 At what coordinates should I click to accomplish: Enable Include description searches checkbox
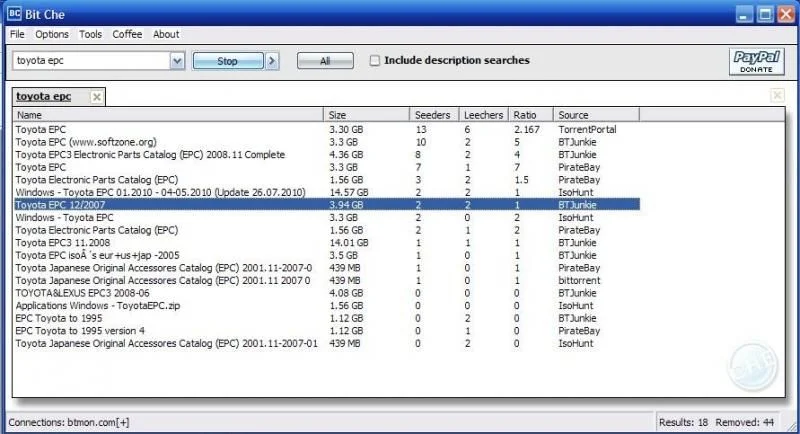375,61
